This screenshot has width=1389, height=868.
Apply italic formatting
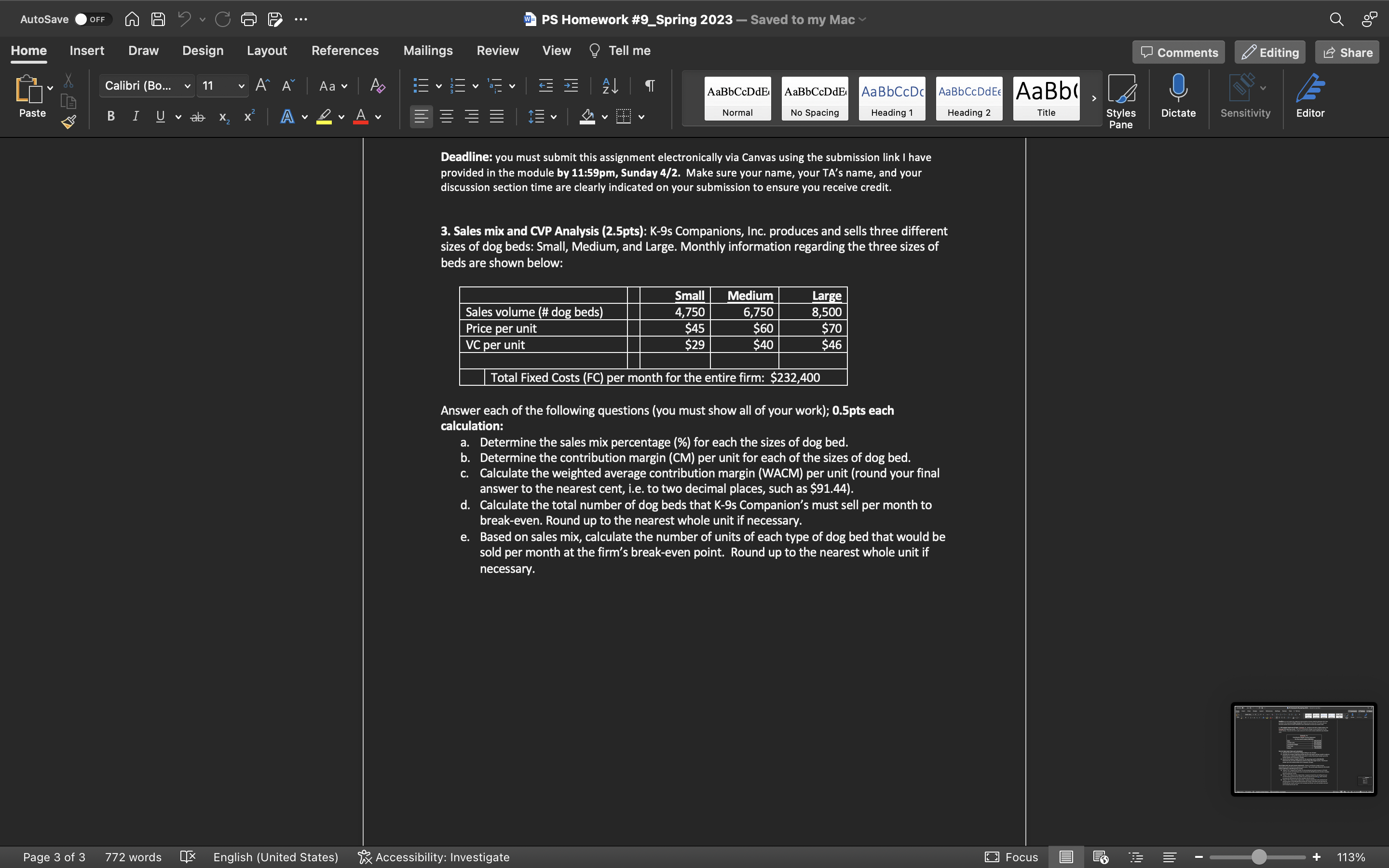[136, 117]
